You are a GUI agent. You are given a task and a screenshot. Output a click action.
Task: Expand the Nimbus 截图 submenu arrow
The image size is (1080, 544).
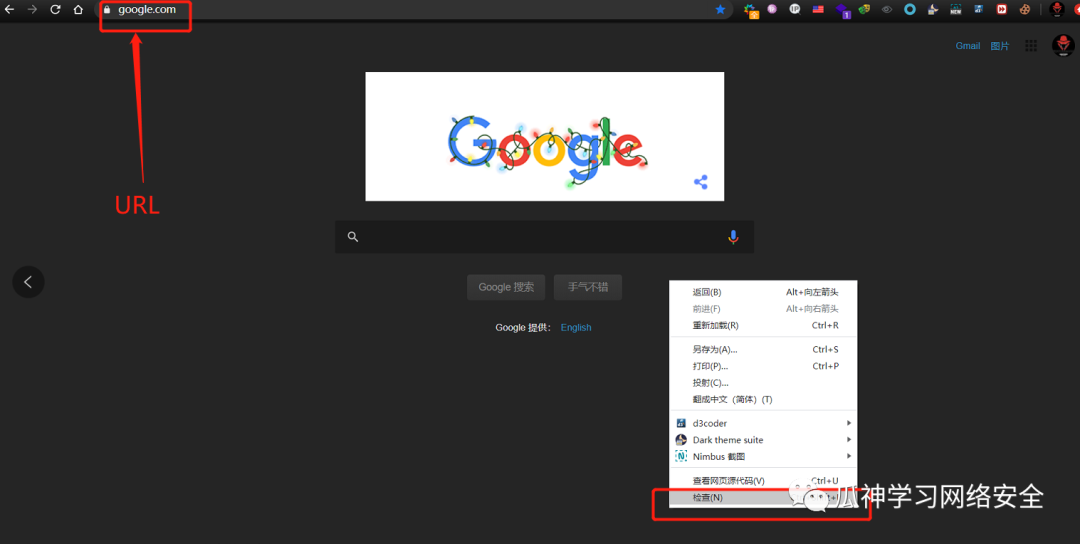coord(849,456)
